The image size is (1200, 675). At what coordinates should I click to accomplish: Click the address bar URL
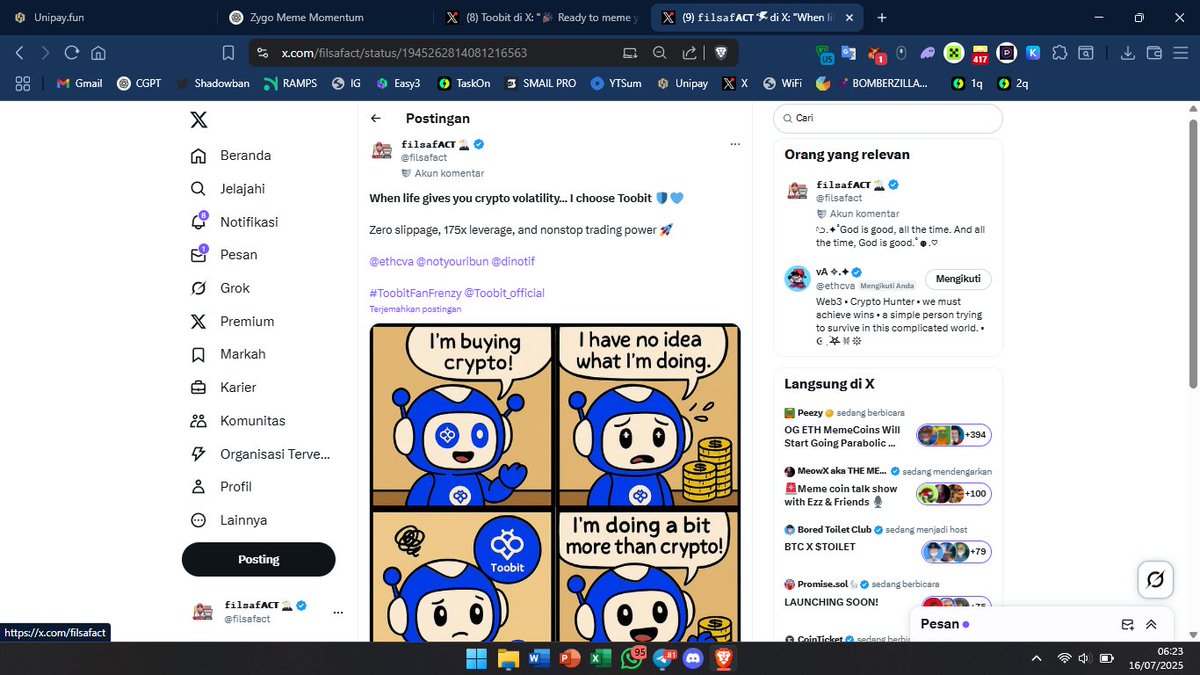(x=404, y=53)
